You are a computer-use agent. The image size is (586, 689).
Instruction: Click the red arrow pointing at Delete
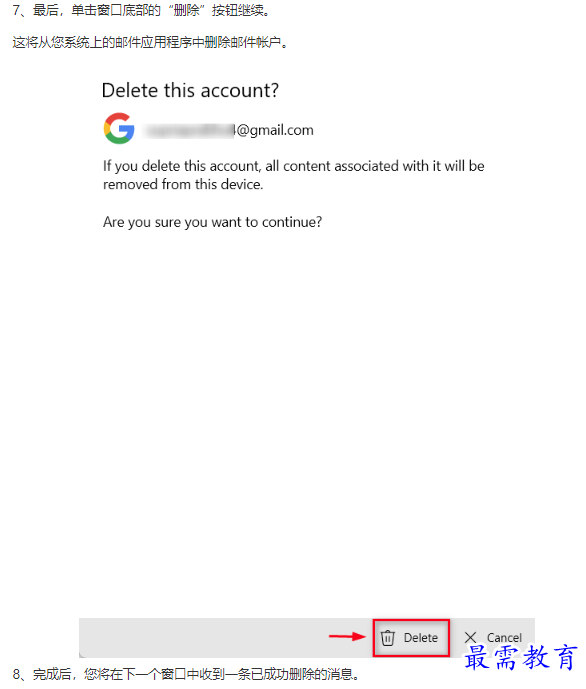[347, 636]
